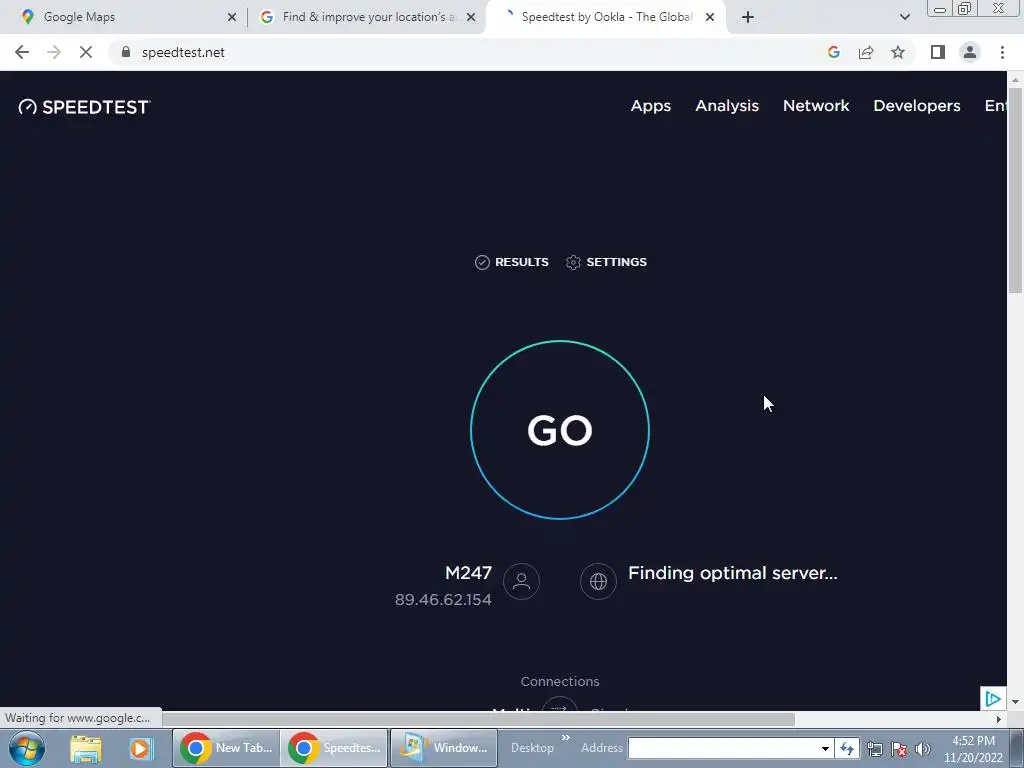Open the Analysis menu item
The height and width of the screenshot is (768, 1024).
727,106
